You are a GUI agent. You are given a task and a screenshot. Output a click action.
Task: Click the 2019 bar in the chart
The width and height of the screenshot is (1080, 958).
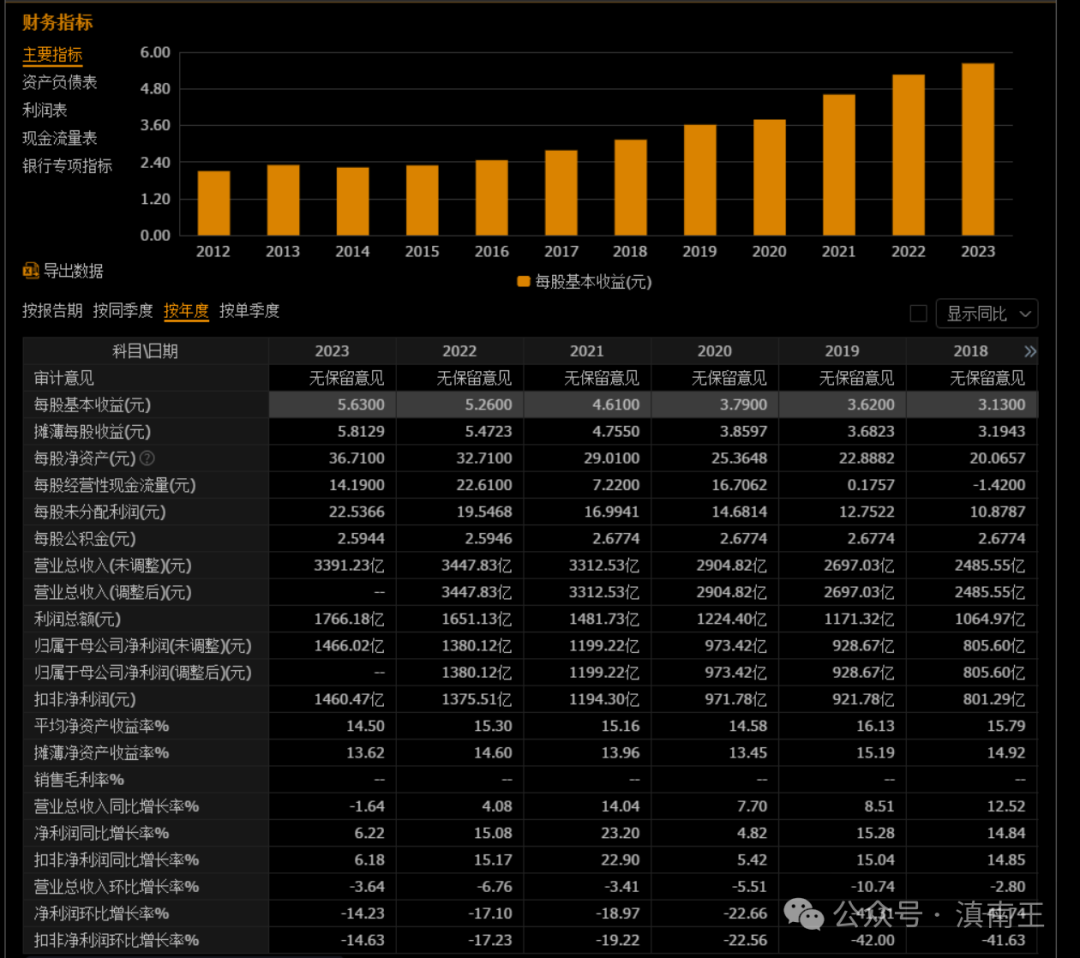point(700,180)
